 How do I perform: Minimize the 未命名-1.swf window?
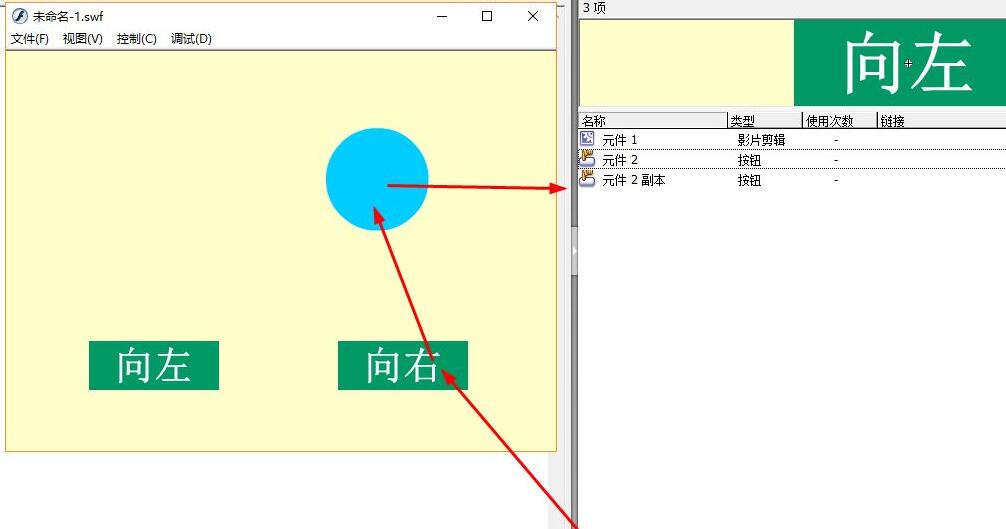click(x=442, y=16)
